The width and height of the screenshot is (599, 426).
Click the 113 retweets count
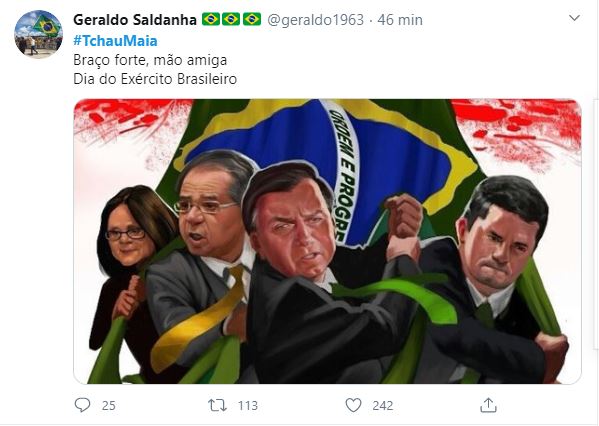(248, 405)
